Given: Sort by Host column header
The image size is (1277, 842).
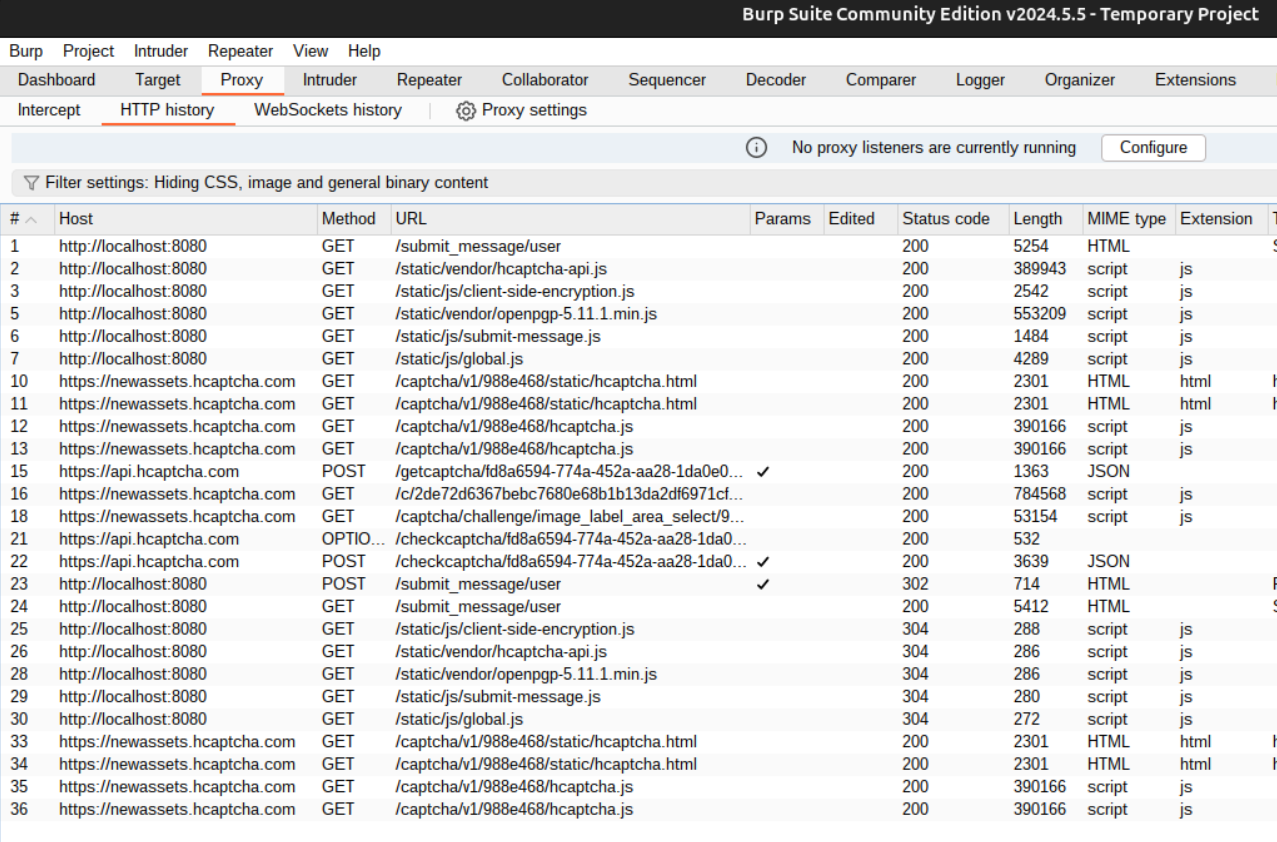Looking at the screenshot, I should (184, 219).
